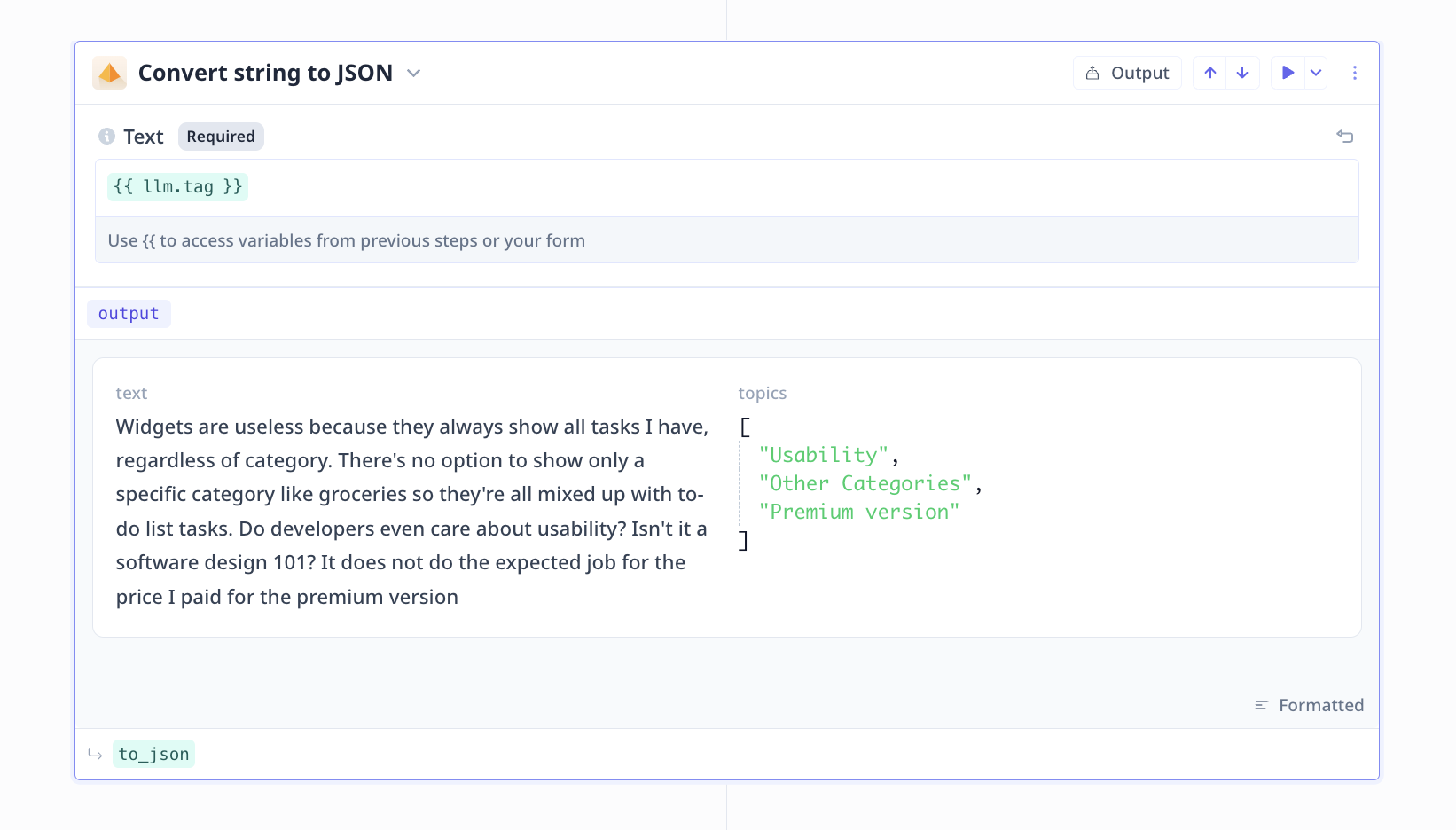
Task: Move step up with the up arrow
Action: (1209, 73)
